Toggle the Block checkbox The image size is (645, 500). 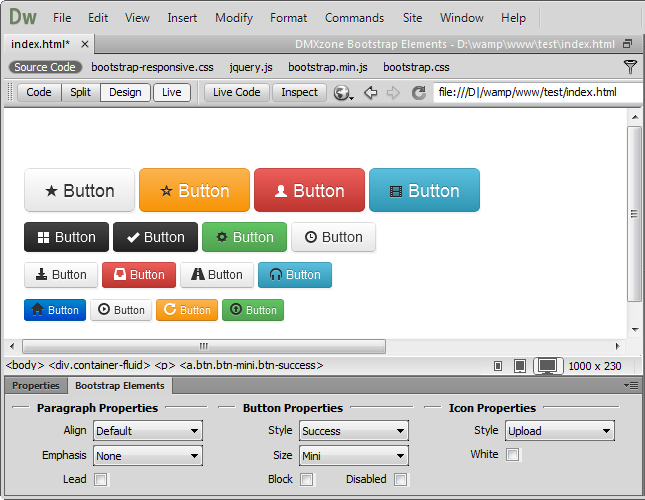click(x=306, y=479)
